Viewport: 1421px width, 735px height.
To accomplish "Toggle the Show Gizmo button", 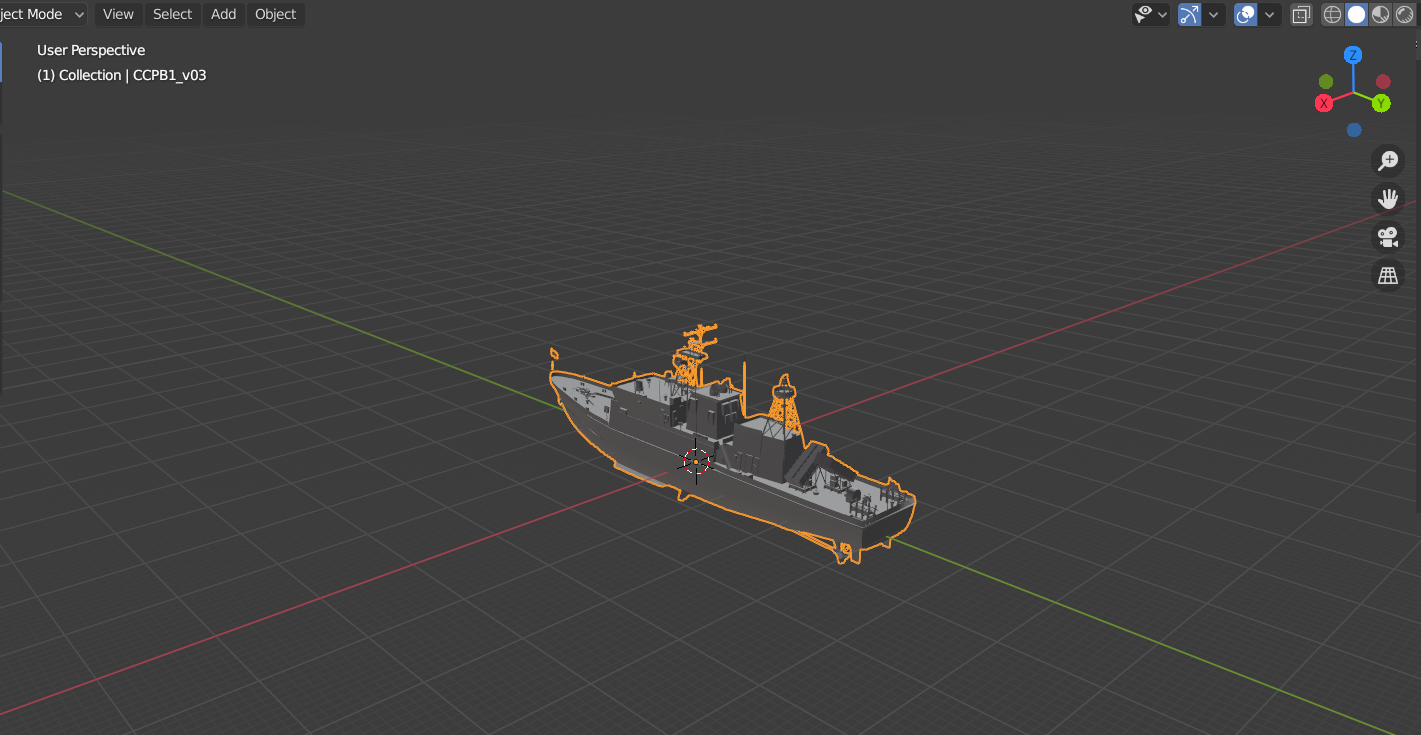I will [1189, 14].
